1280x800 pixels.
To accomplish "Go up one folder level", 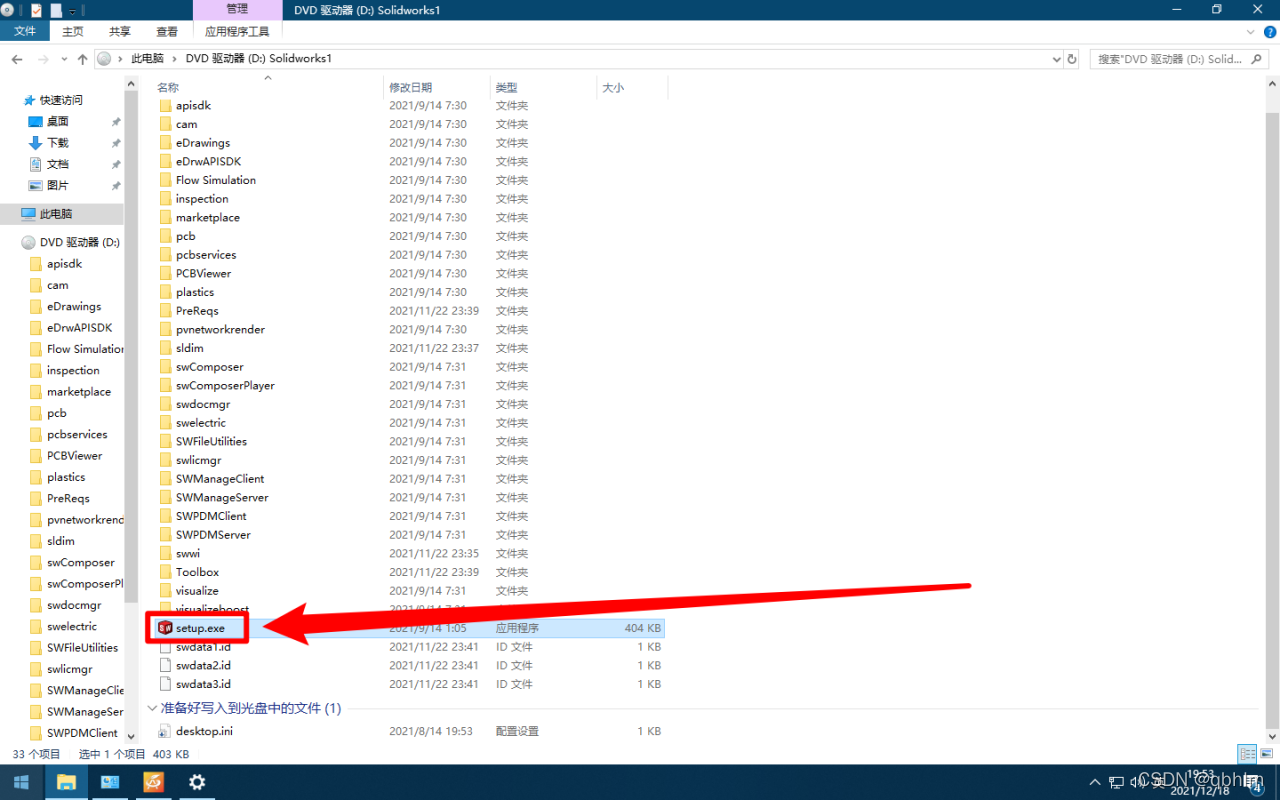I will click(x=82, y=59).
